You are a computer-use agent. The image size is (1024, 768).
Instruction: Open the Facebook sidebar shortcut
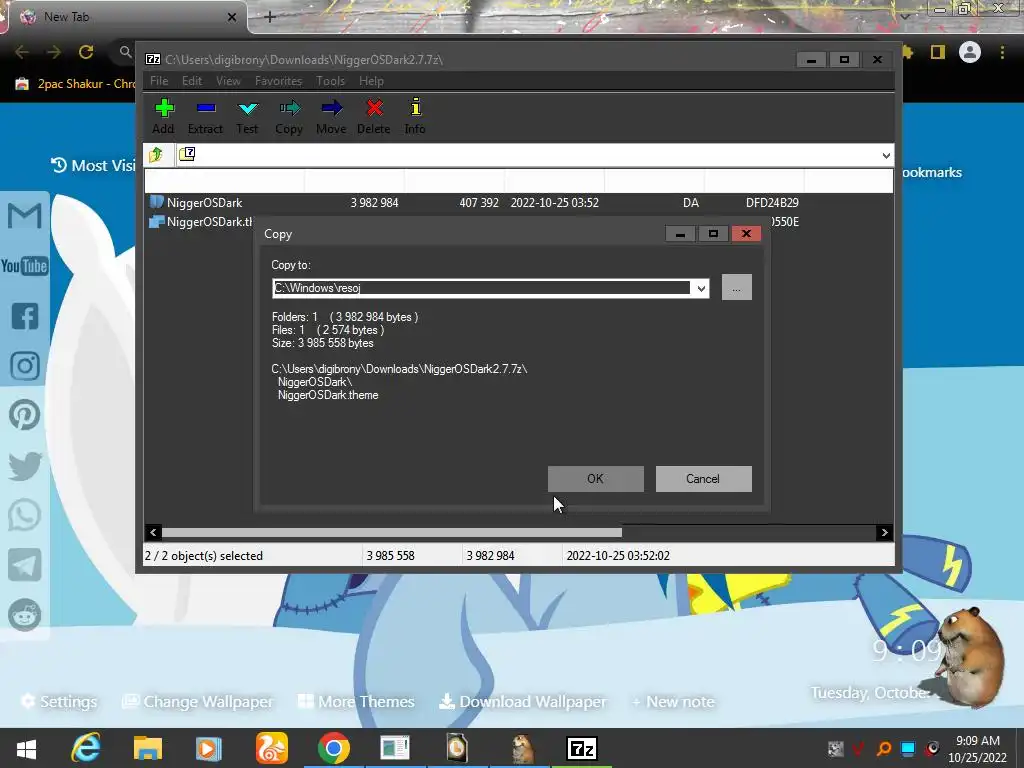pos(25,316)
